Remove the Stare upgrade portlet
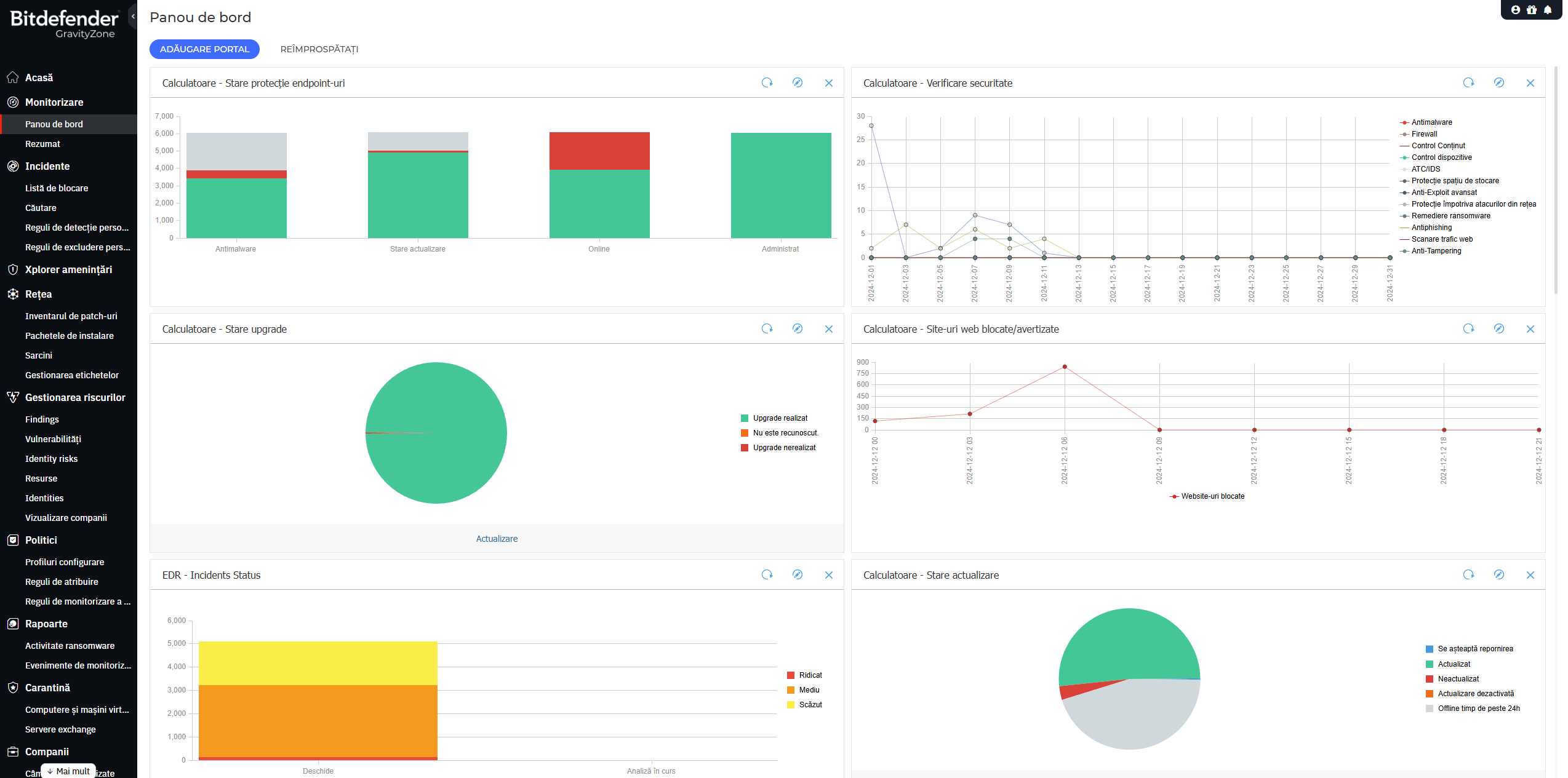Viewport: 1568px width, 778px height. click(x=829, y=329)
